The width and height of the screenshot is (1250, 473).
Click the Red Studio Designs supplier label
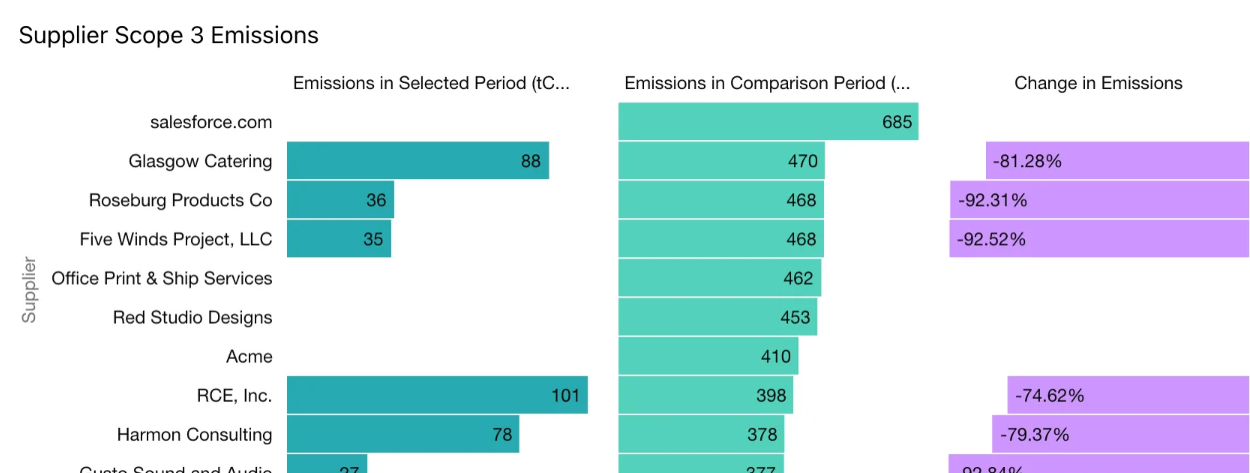pos(192,317)
